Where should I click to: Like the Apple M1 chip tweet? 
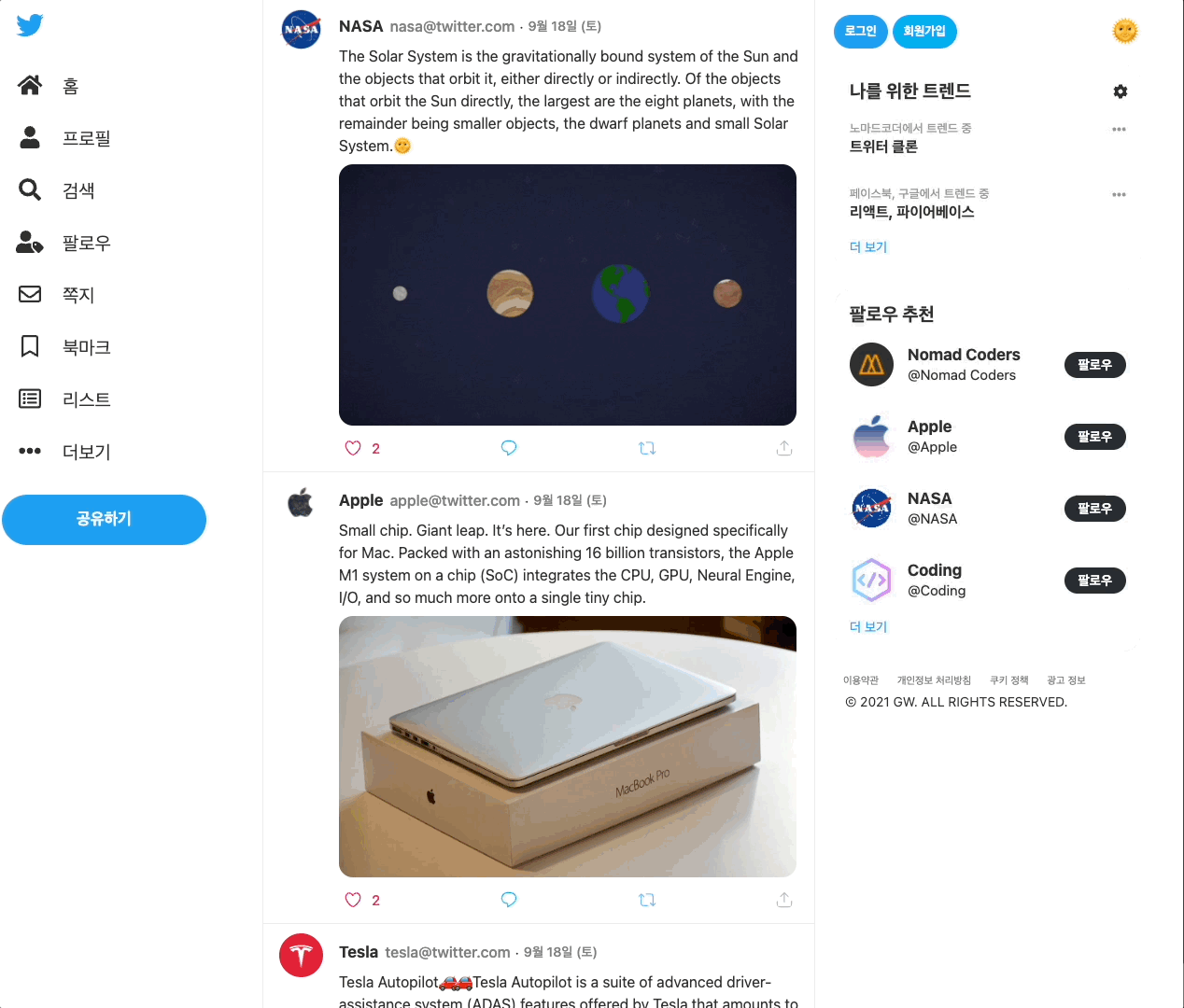[x=353, y=900]
